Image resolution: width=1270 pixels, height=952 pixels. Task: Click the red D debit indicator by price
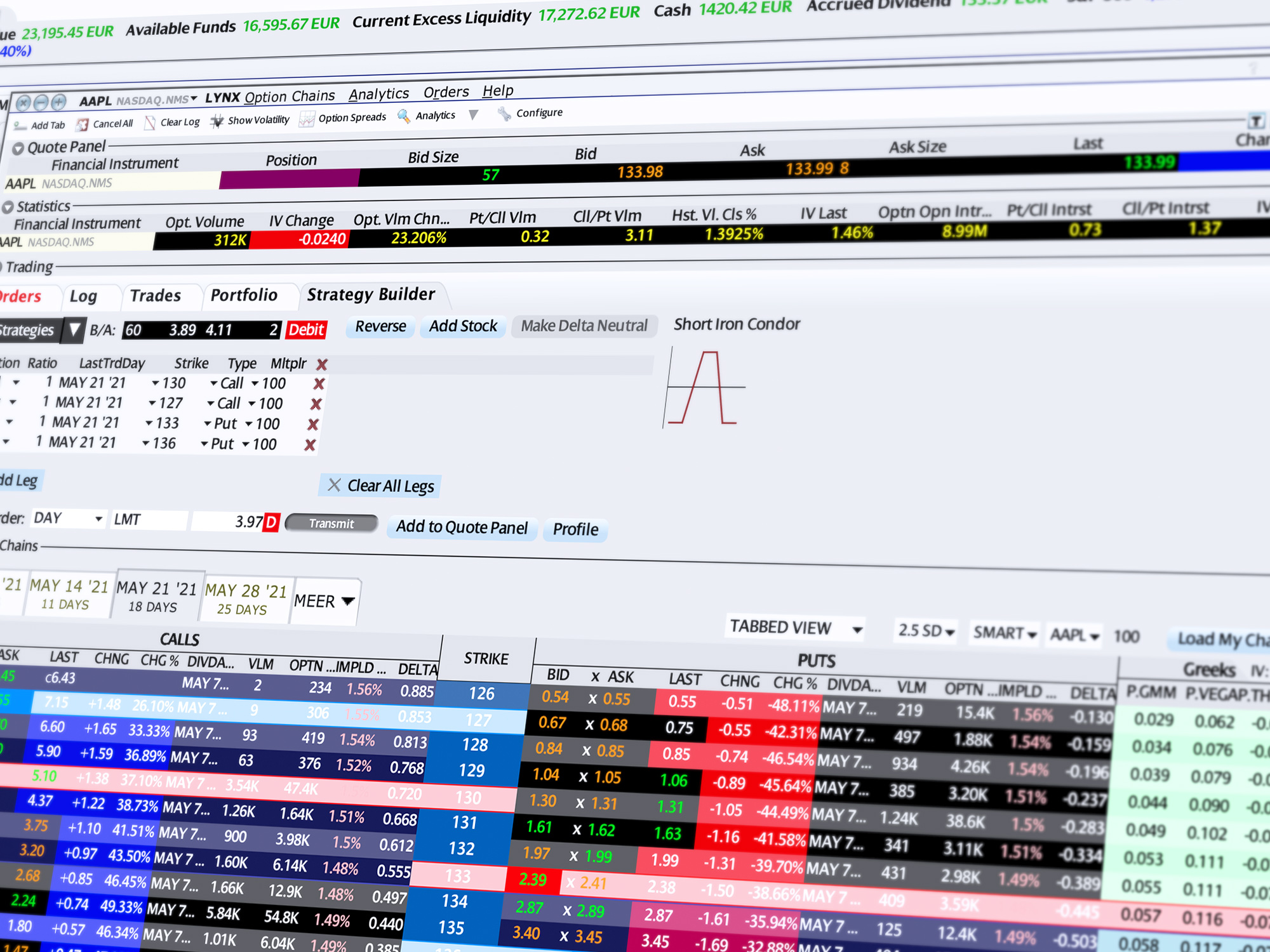(x=271, y=522)
